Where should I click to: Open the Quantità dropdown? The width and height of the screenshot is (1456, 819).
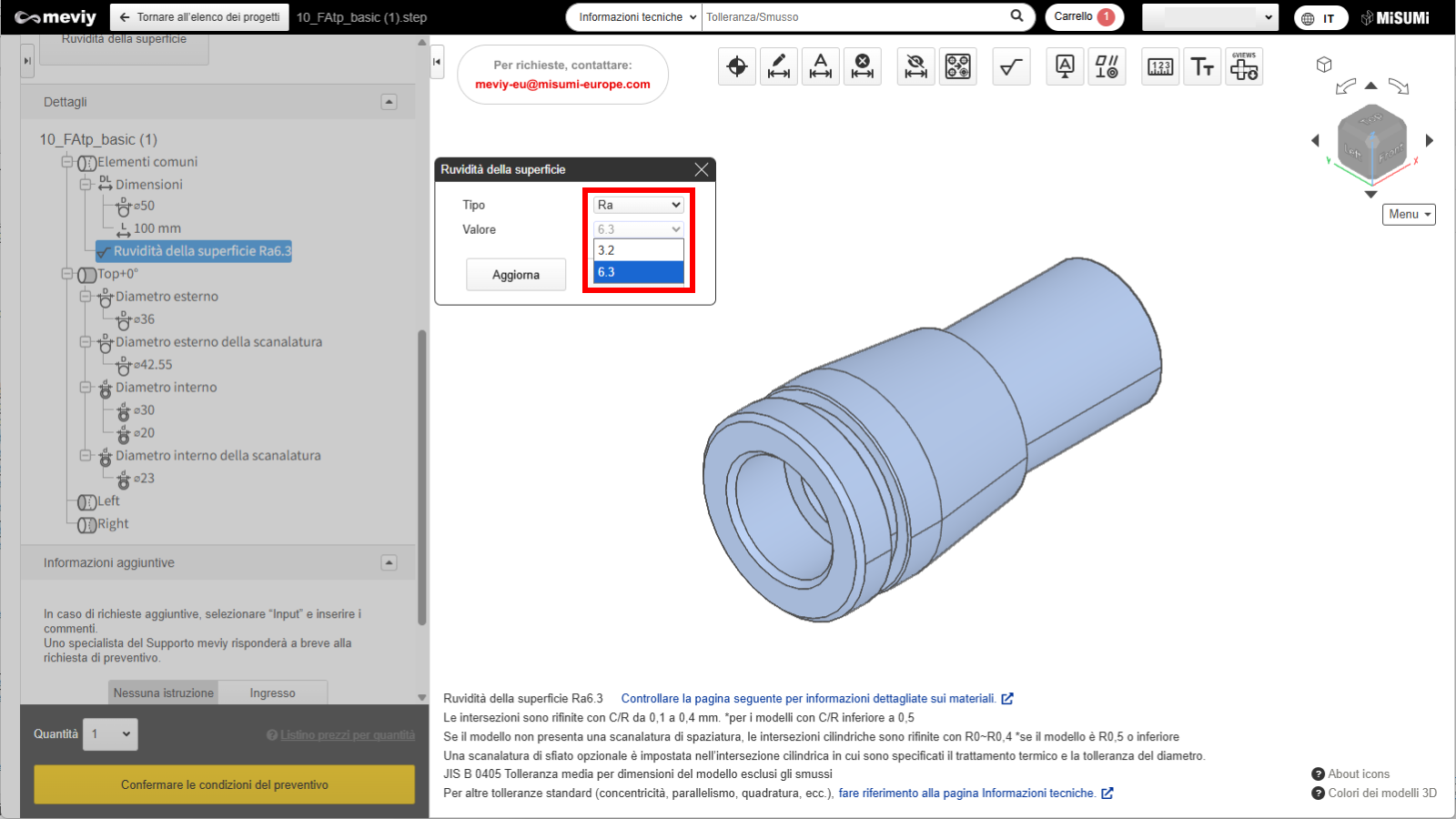[x=111, y=734]
